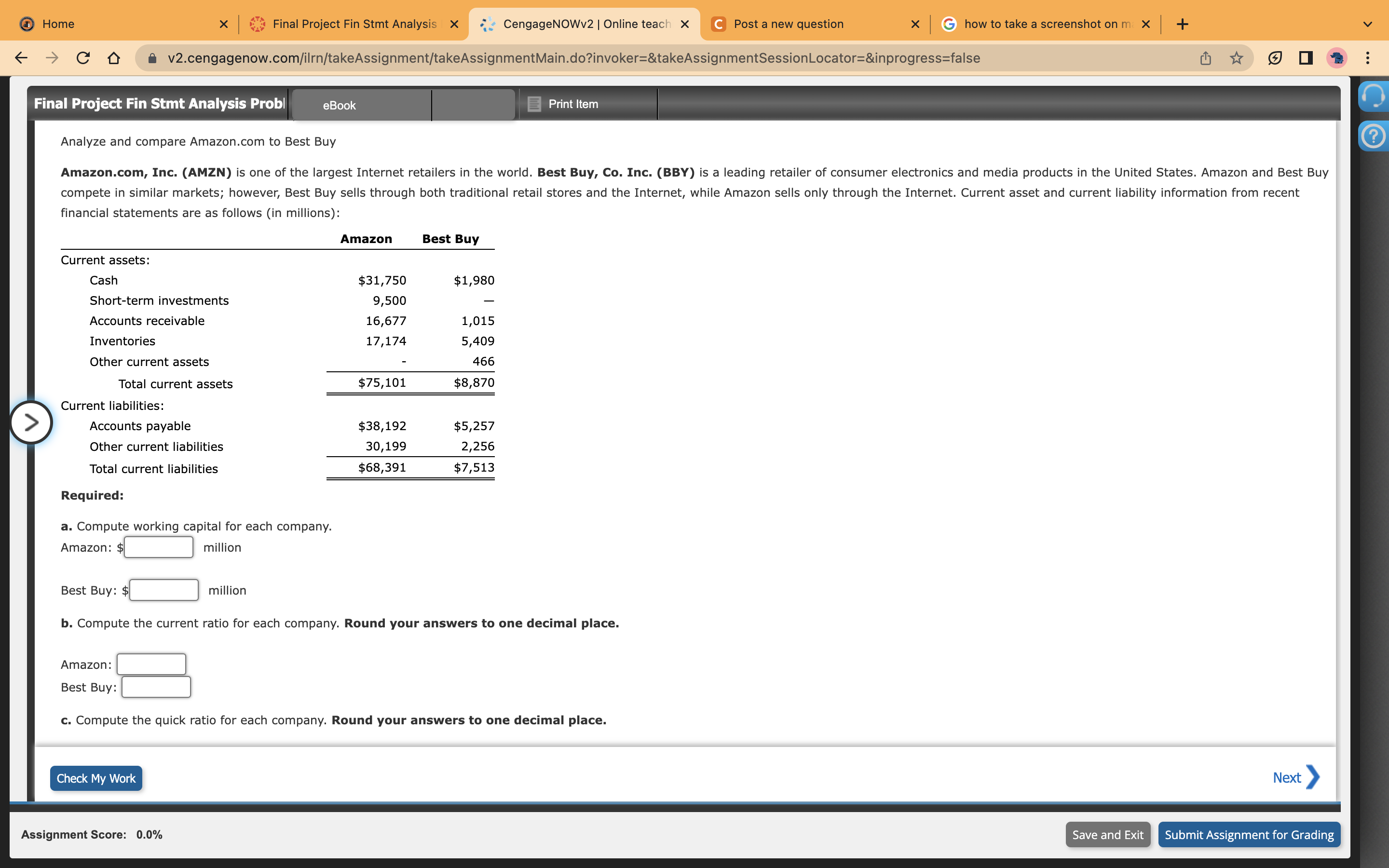
Task: Go to the Next question
Action: coord(1296,778)
